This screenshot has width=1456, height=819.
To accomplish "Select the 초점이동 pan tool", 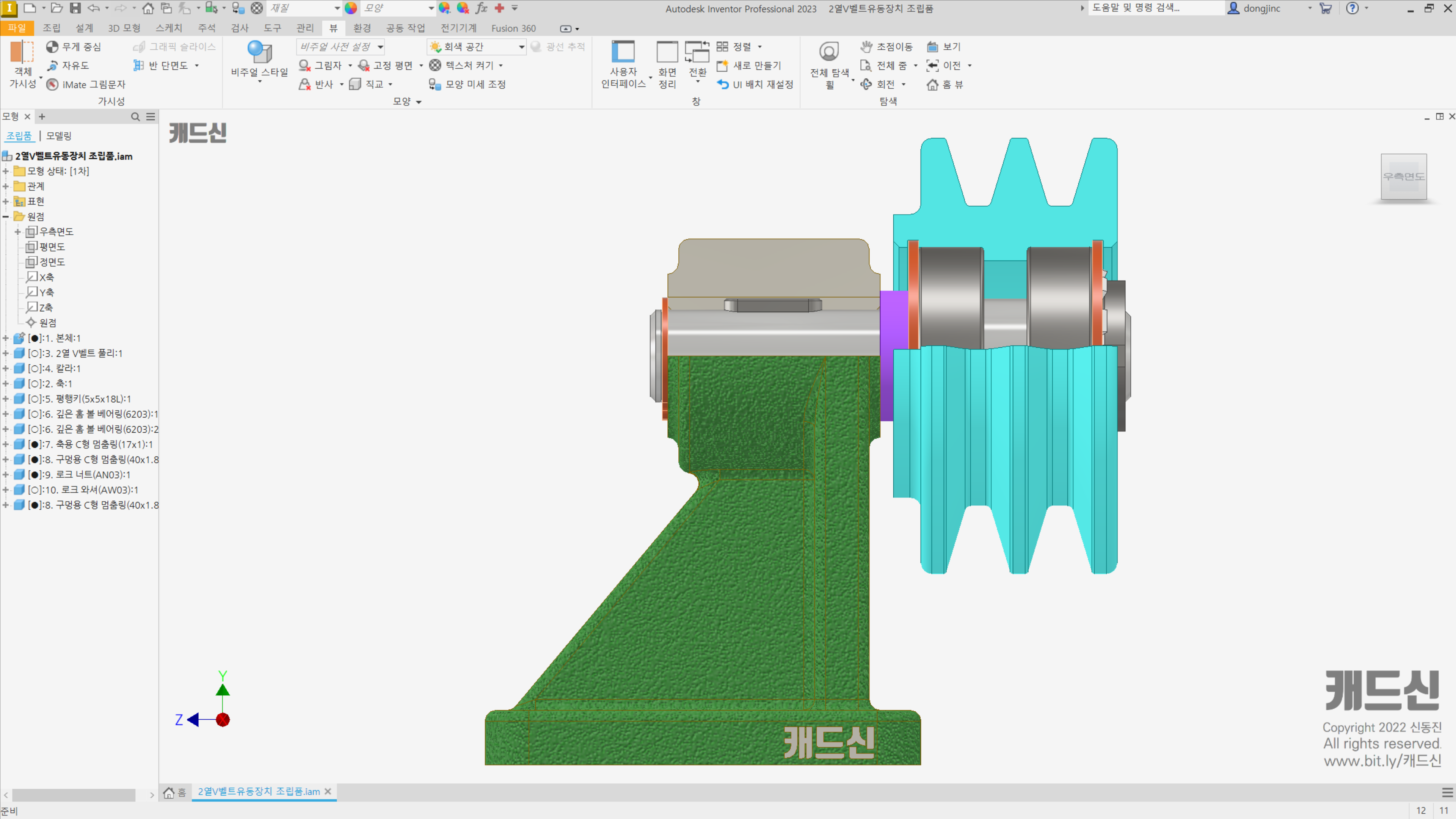I will pyautogui.click(x=886, y=47).
